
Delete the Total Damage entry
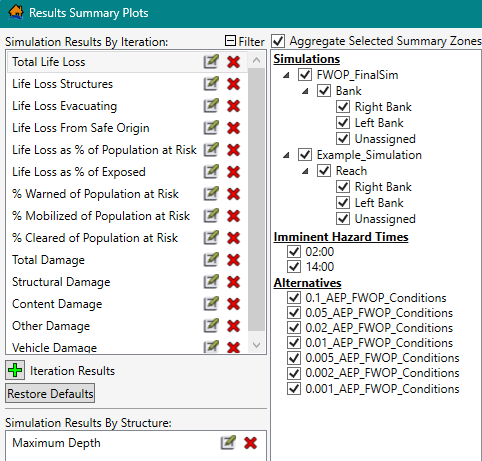pyautogui.click(x=233, y=260)
